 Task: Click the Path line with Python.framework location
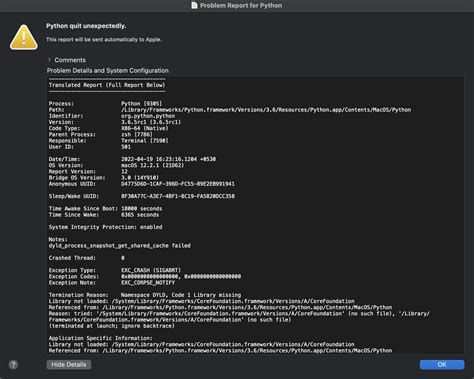[x=230, y=110]
